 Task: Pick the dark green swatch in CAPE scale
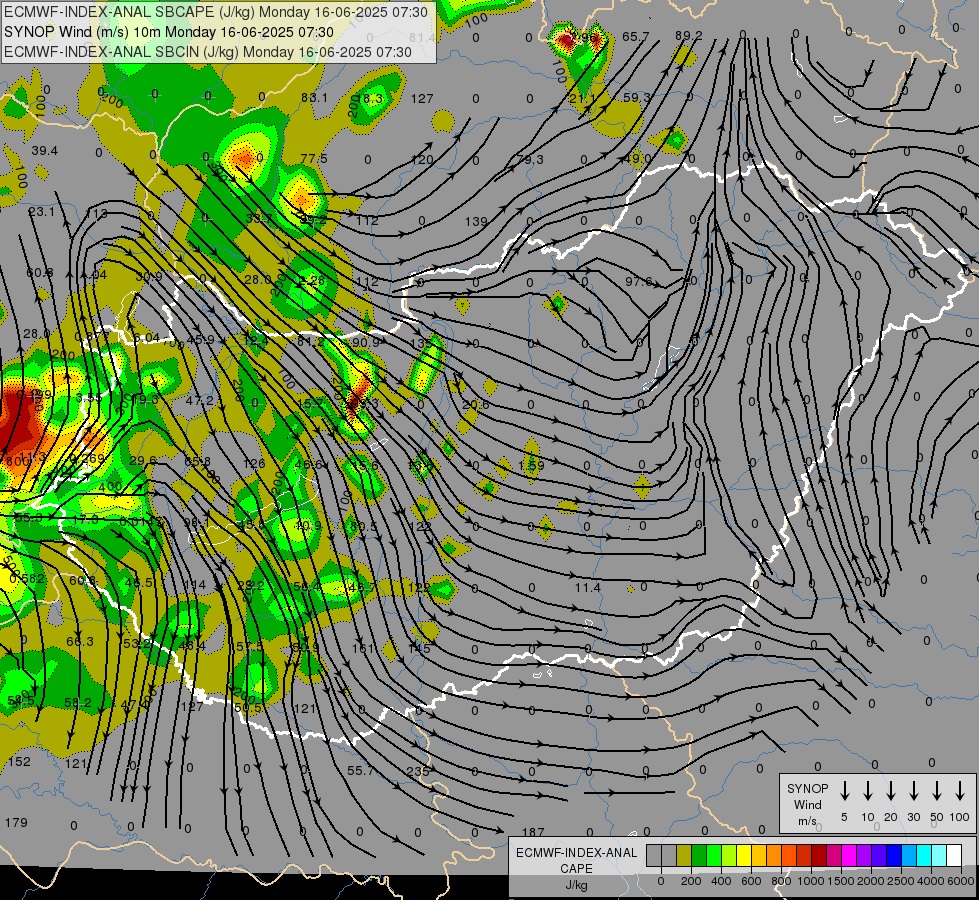click(x=699, y=855)
